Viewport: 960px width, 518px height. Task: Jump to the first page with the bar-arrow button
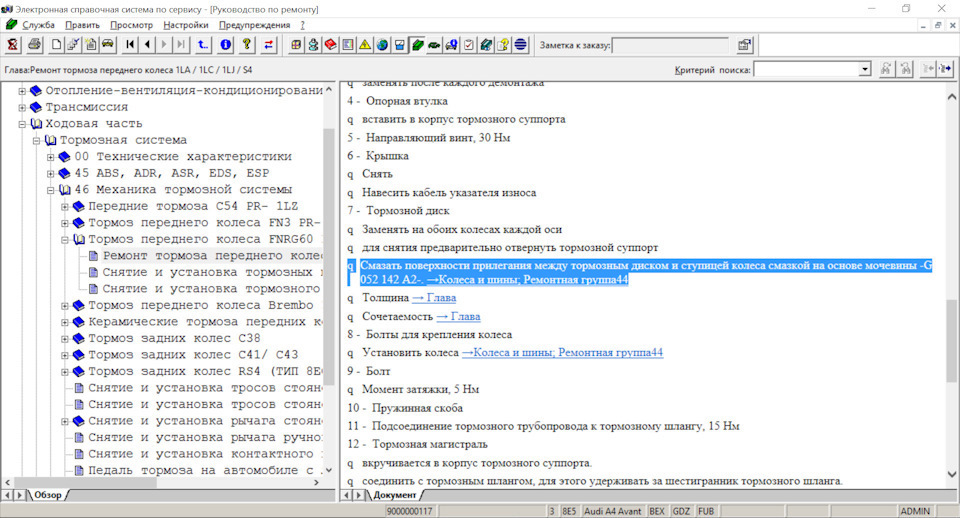click(130, 45)
